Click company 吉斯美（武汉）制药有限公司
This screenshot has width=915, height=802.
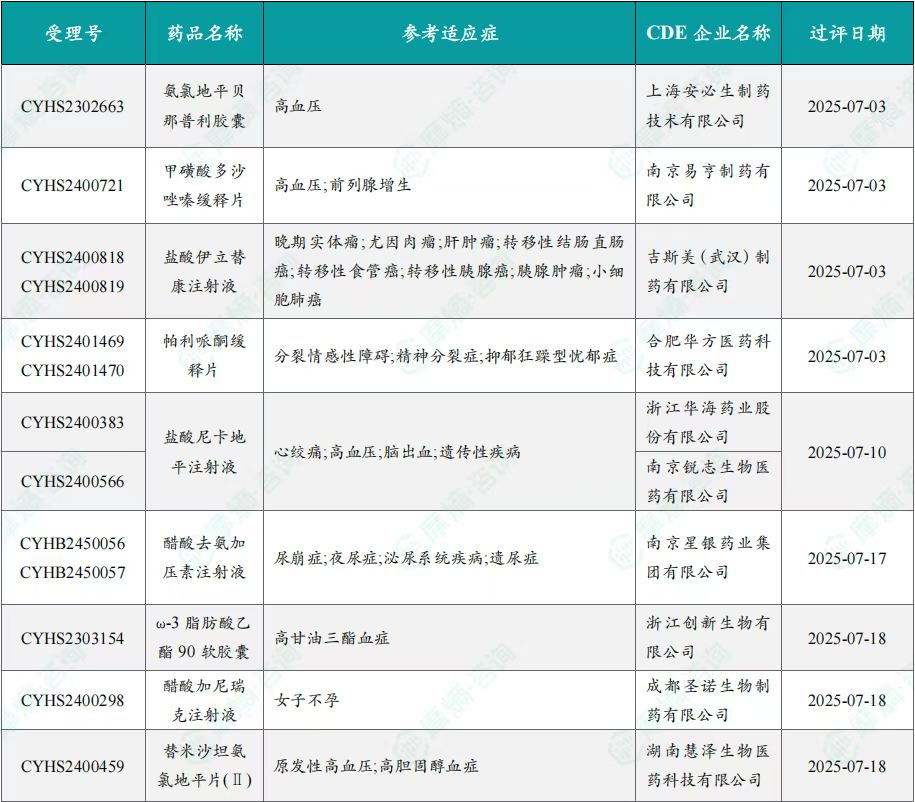[x=708, y=271]
